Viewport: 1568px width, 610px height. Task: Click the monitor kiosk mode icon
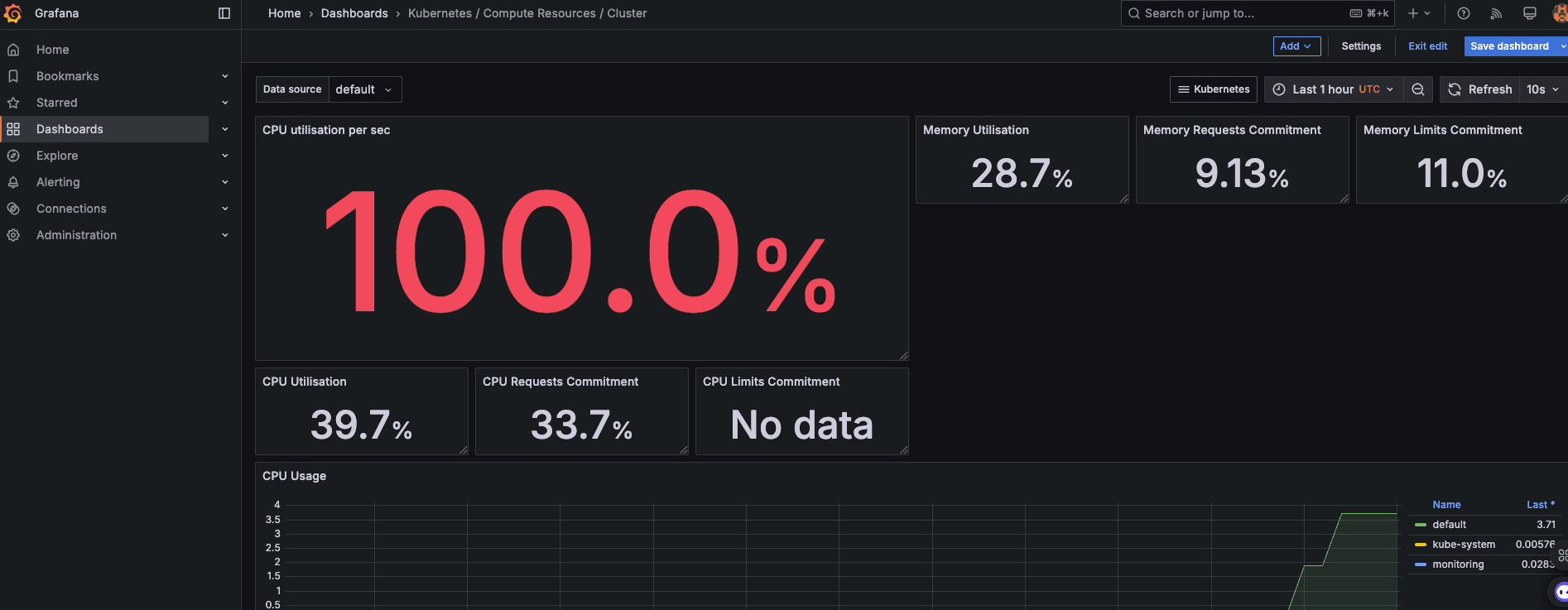click(x=1530, y=13)
